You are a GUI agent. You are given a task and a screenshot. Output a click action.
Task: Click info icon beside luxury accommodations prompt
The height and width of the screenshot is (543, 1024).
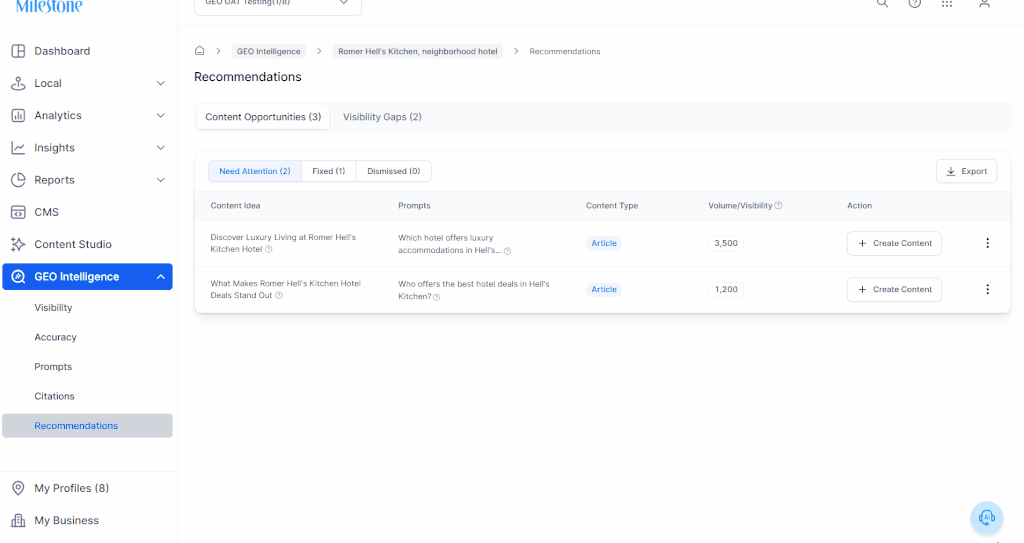click(507, 251)
